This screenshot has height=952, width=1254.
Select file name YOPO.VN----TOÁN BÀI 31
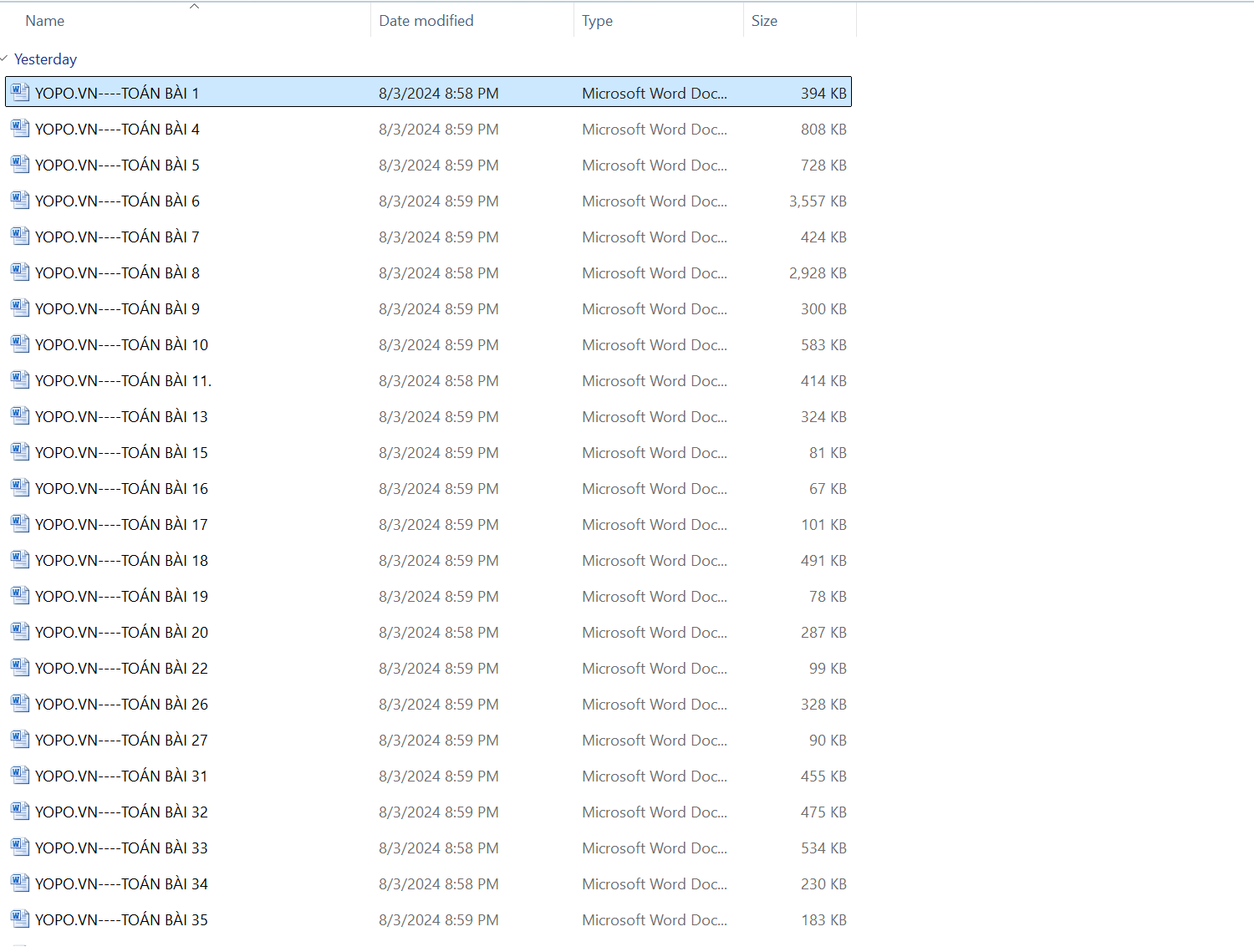point(121,776)
